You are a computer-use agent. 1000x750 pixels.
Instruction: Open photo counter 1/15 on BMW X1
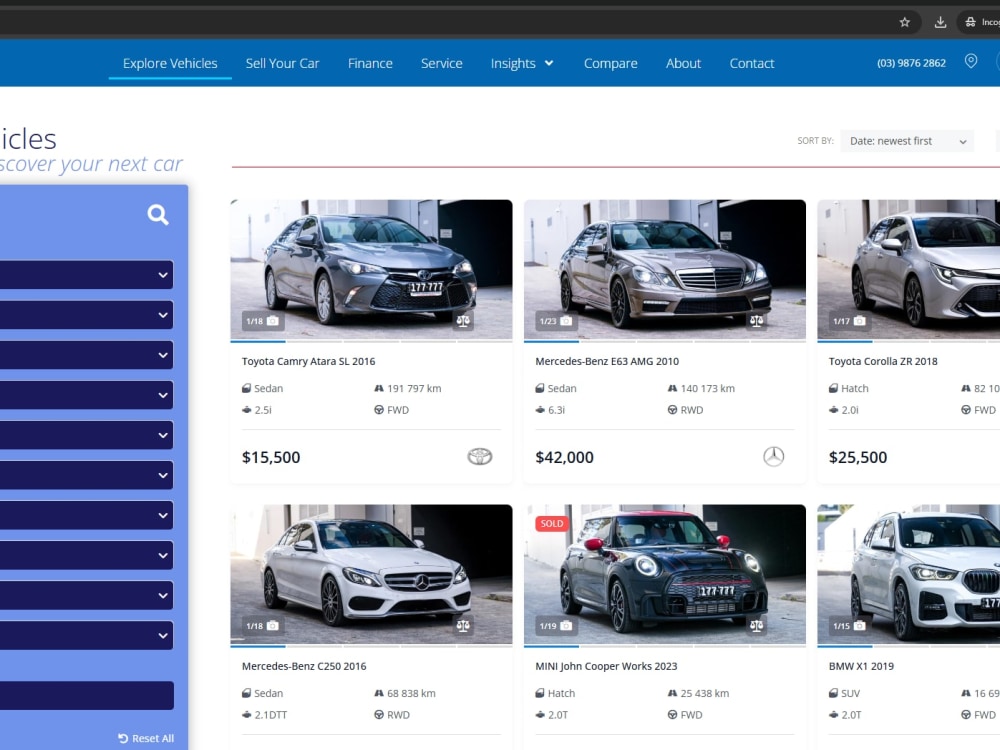click(849, 626)
